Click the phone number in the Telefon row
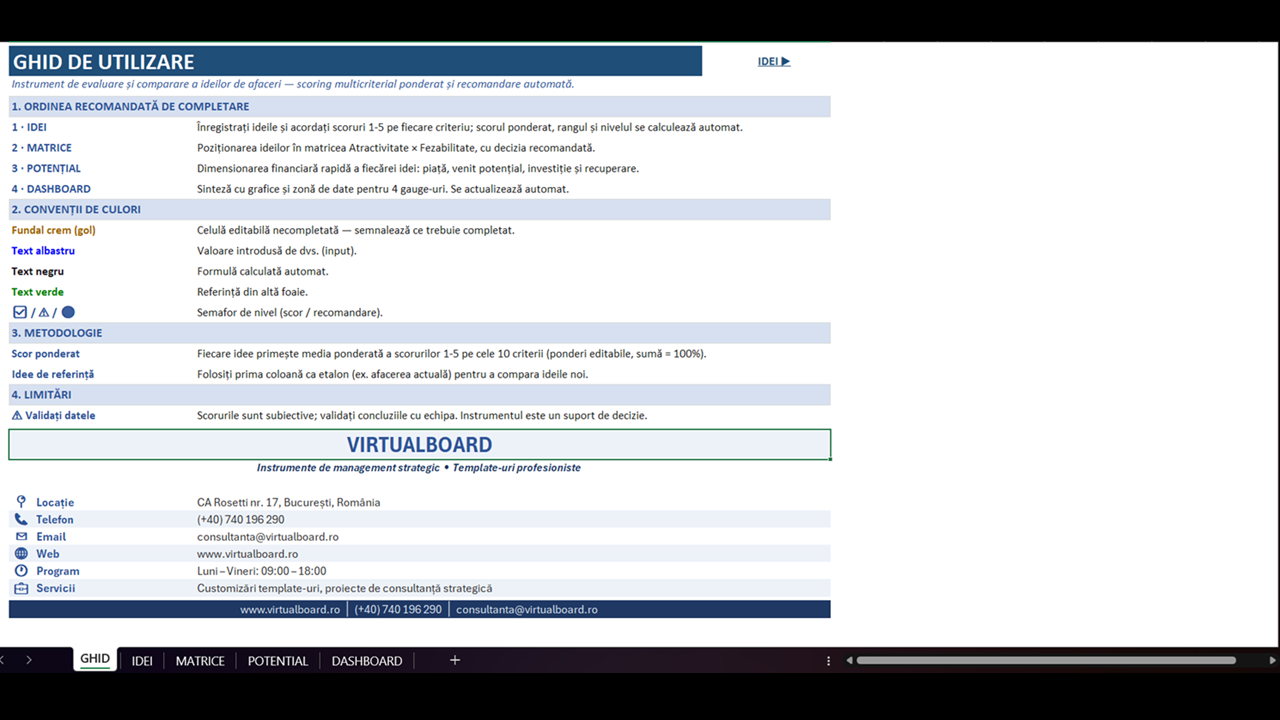Viewport: 1280px width, 720px height. [240, 519]
